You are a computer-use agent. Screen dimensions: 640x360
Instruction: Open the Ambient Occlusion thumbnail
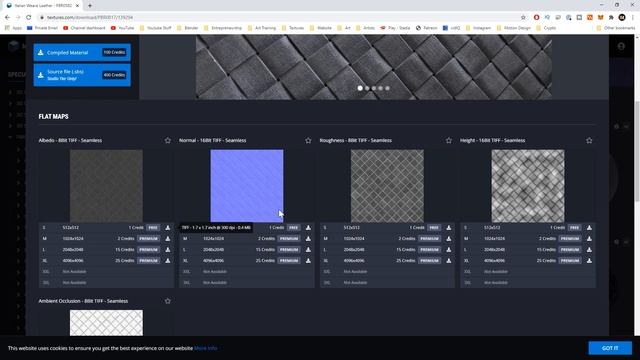(106, 323)
